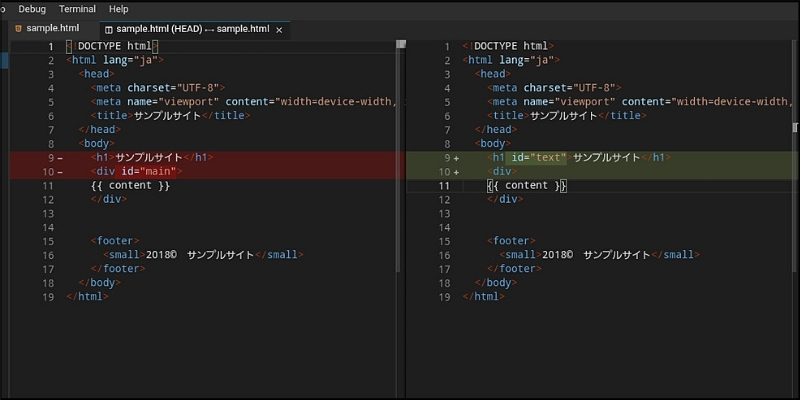Switch to the plain sample.html tab
800x400 pixels.
pyautogui.click(x=53, y=29)
